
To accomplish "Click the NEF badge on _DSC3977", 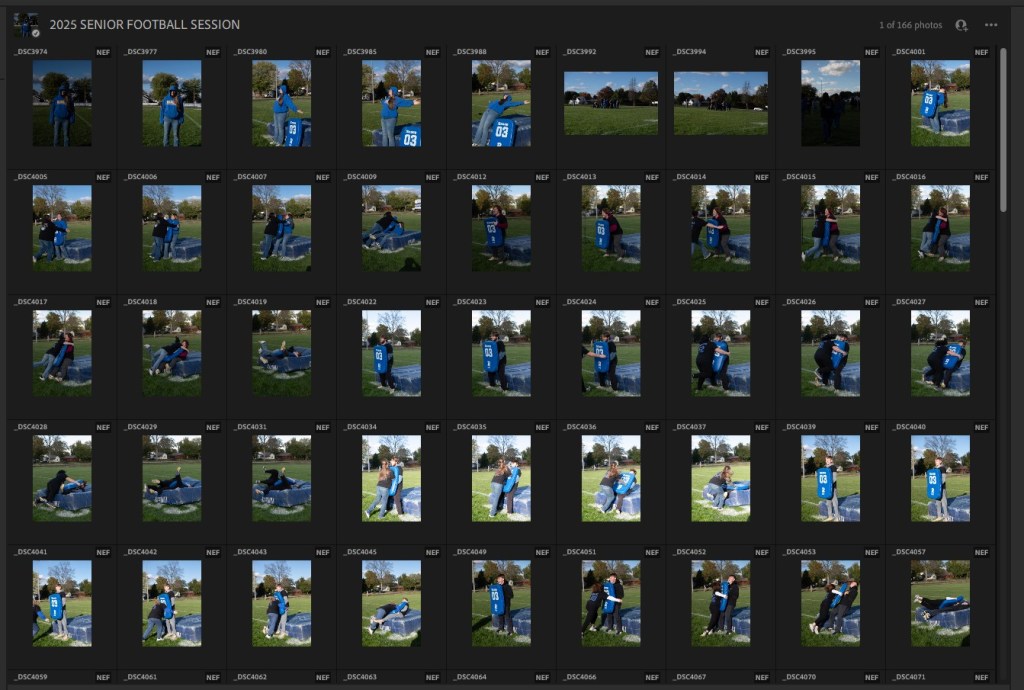I will [x=212, y=52].
